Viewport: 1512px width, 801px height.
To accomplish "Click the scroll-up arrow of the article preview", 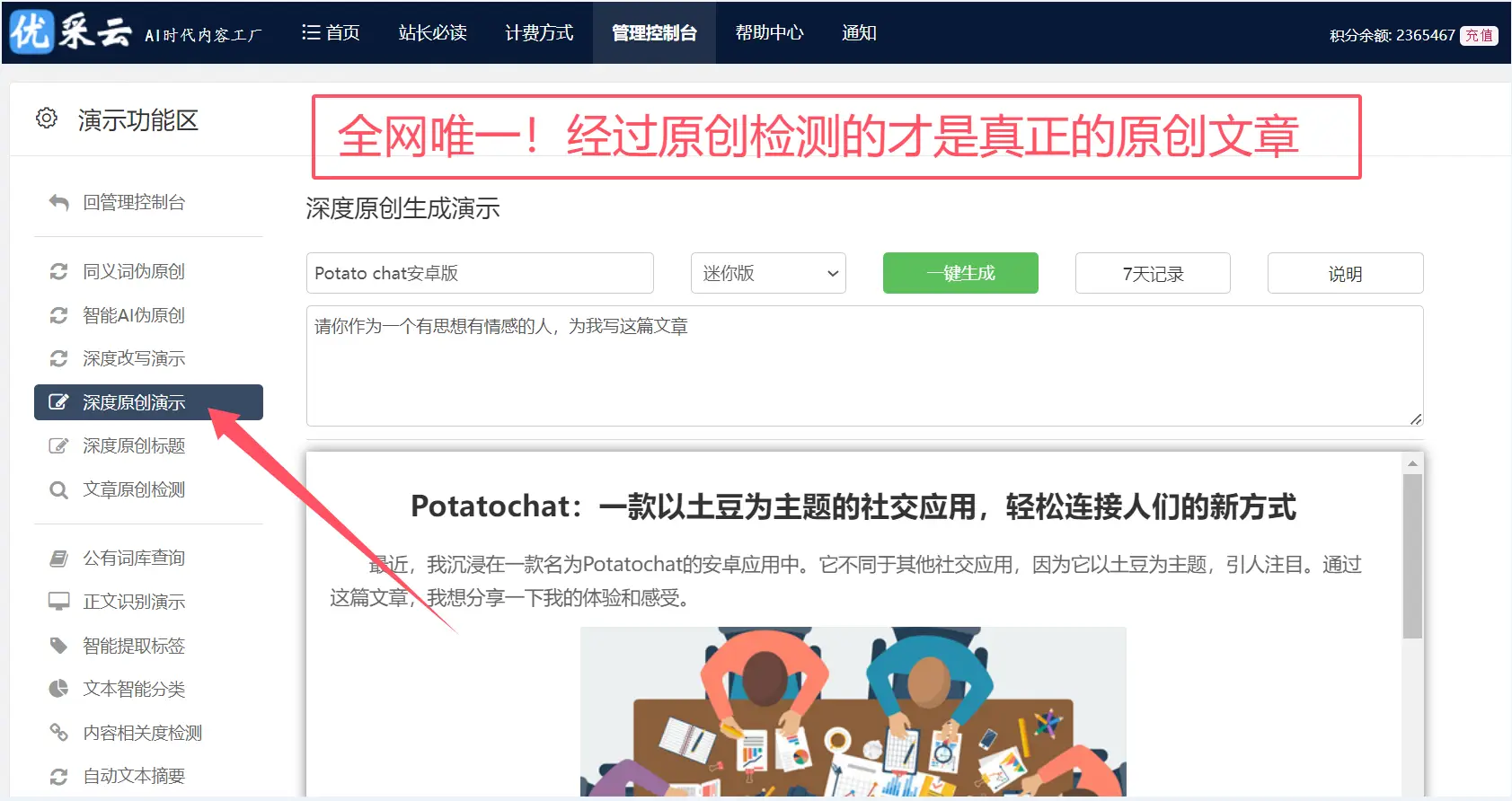I will tap(1412, 463).
